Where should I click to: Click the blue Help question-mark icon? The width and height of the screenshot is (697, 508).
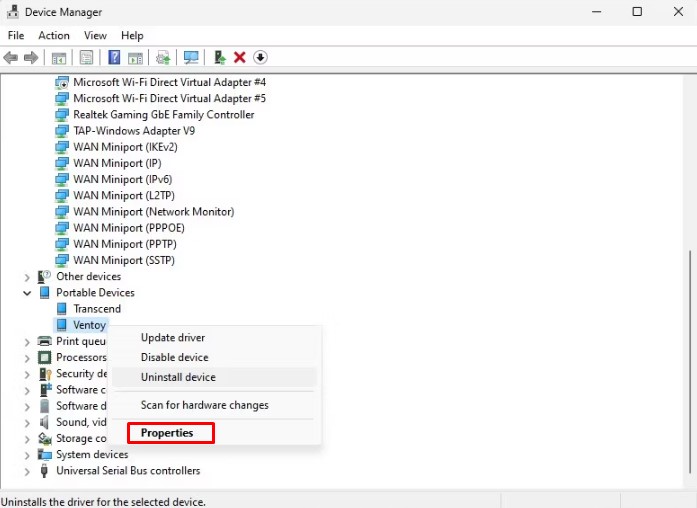click(x=114, y=57)
